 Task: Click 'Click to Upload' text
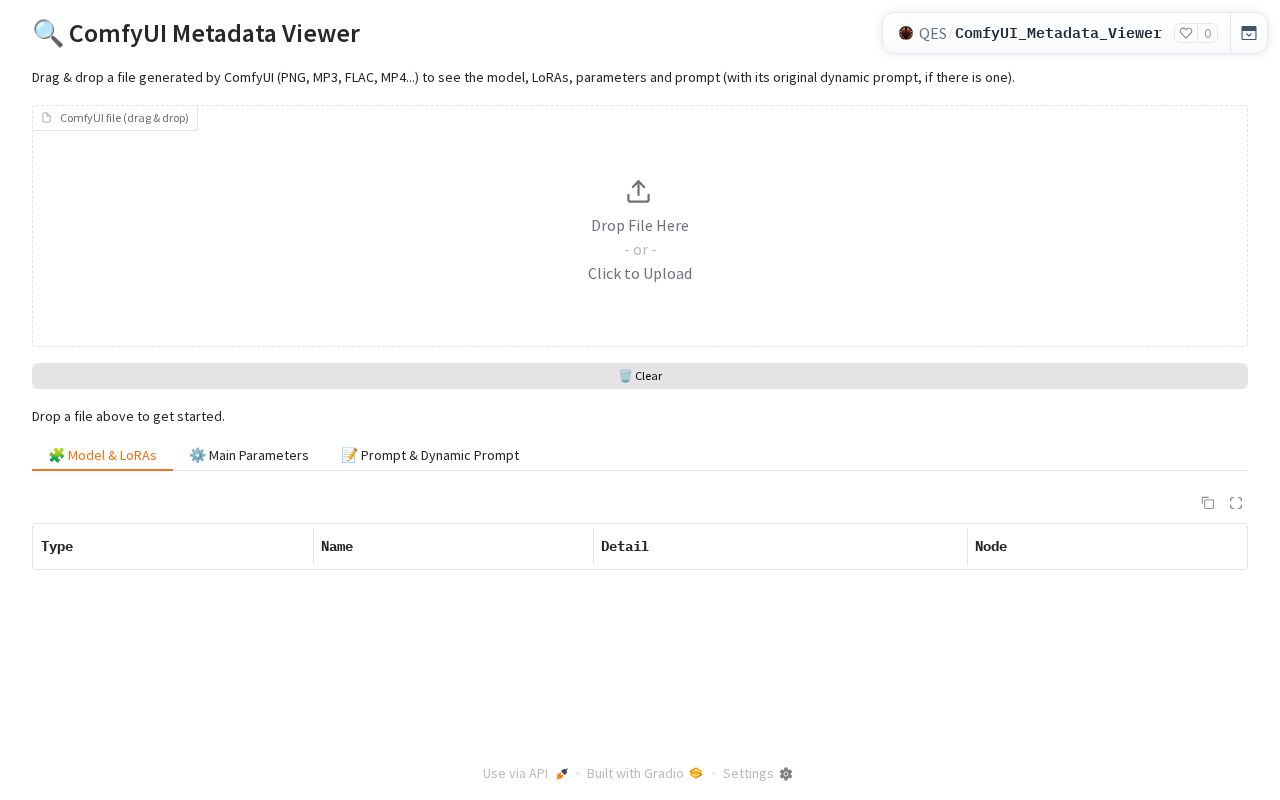tap(640, 274)
